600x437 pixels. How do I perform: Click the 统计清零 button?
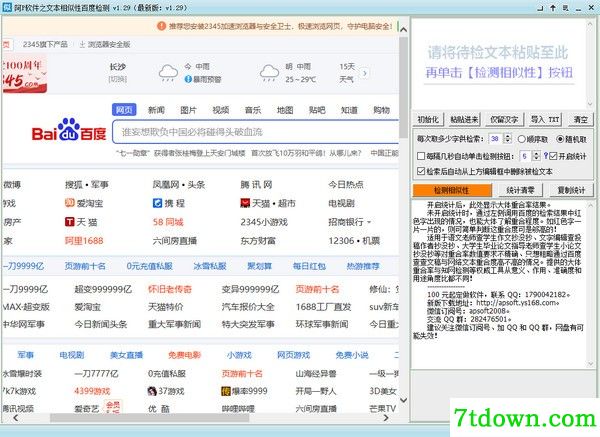(x=520, y=190)
